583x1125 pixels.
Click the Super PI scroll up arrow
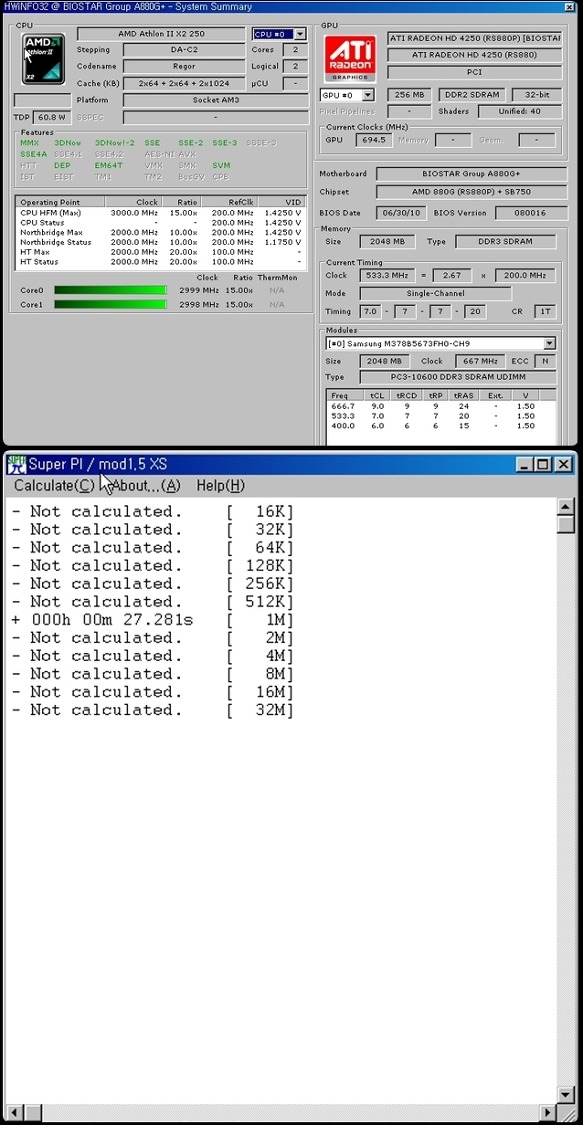(566, 507)
